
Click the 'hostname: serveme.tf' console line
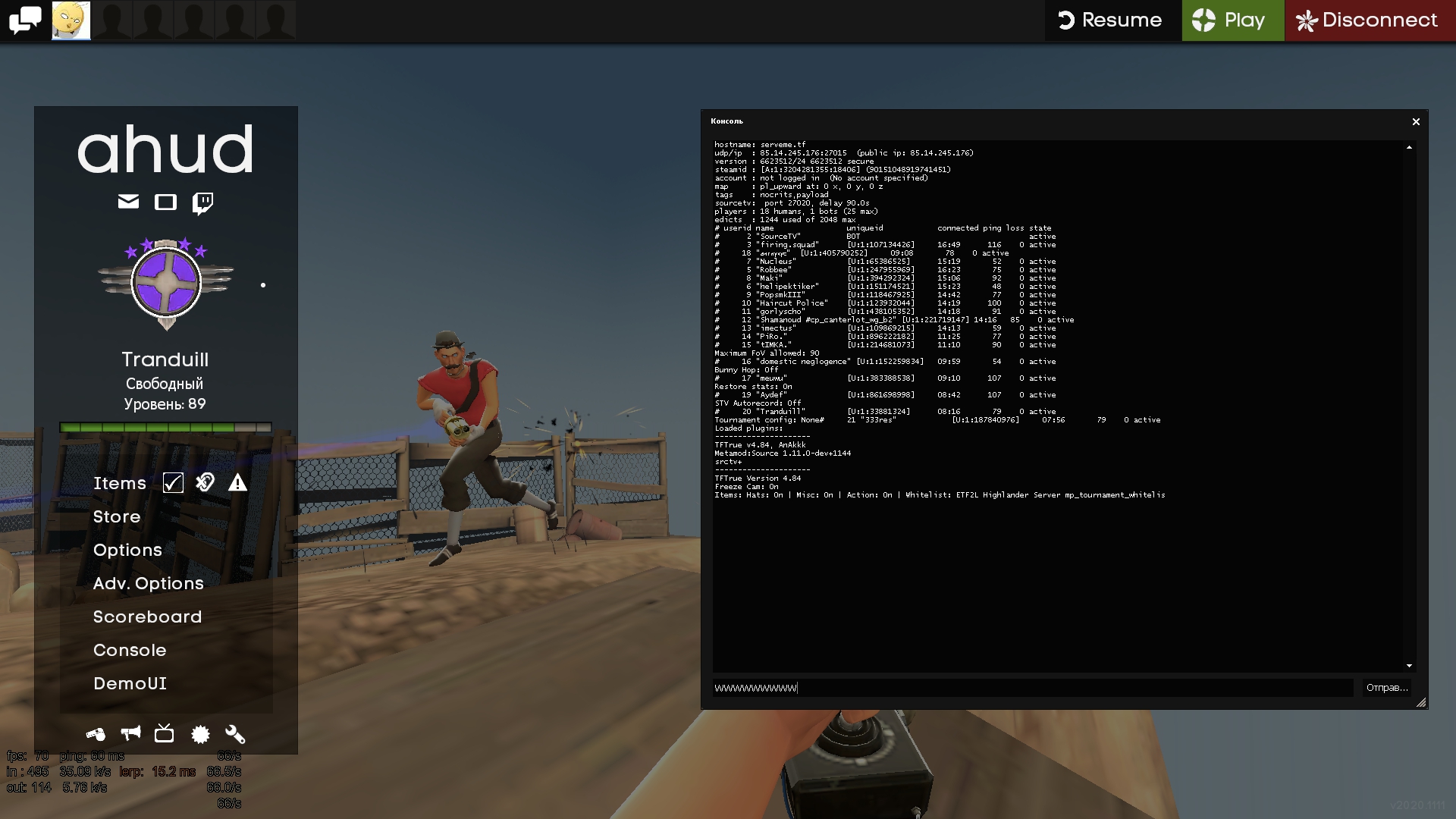pyautogui.click(x=760, y=144)
